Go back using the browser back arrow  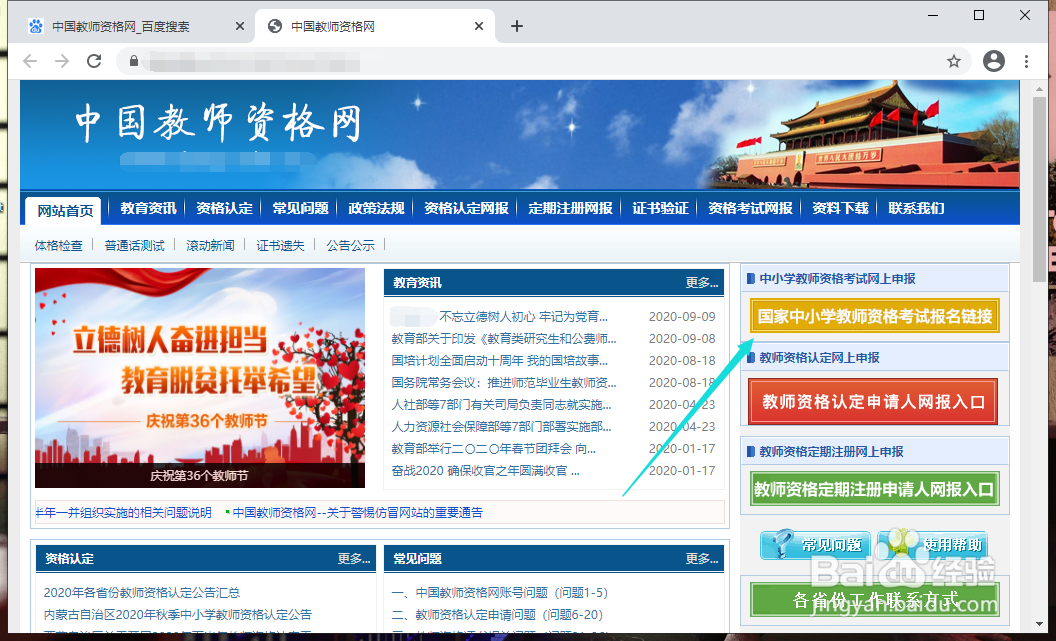click(30, 61)
